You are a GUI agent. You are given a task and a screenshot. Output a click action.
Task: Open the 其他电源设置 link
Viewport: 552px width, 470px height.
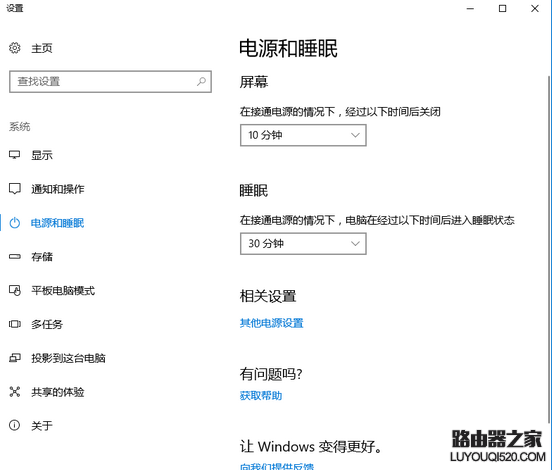271,323
